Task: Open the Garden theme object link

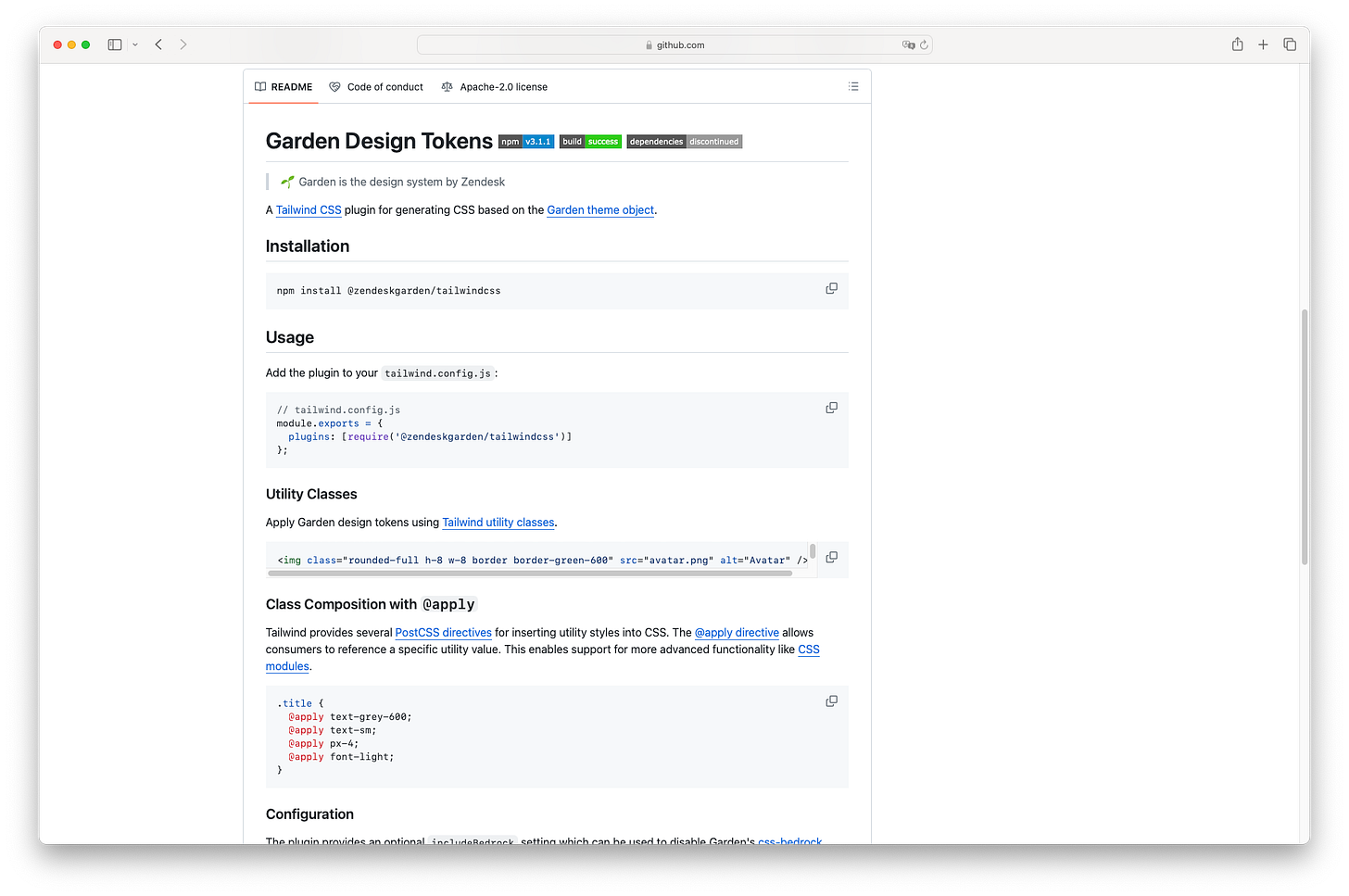Action: click(600, 210)
